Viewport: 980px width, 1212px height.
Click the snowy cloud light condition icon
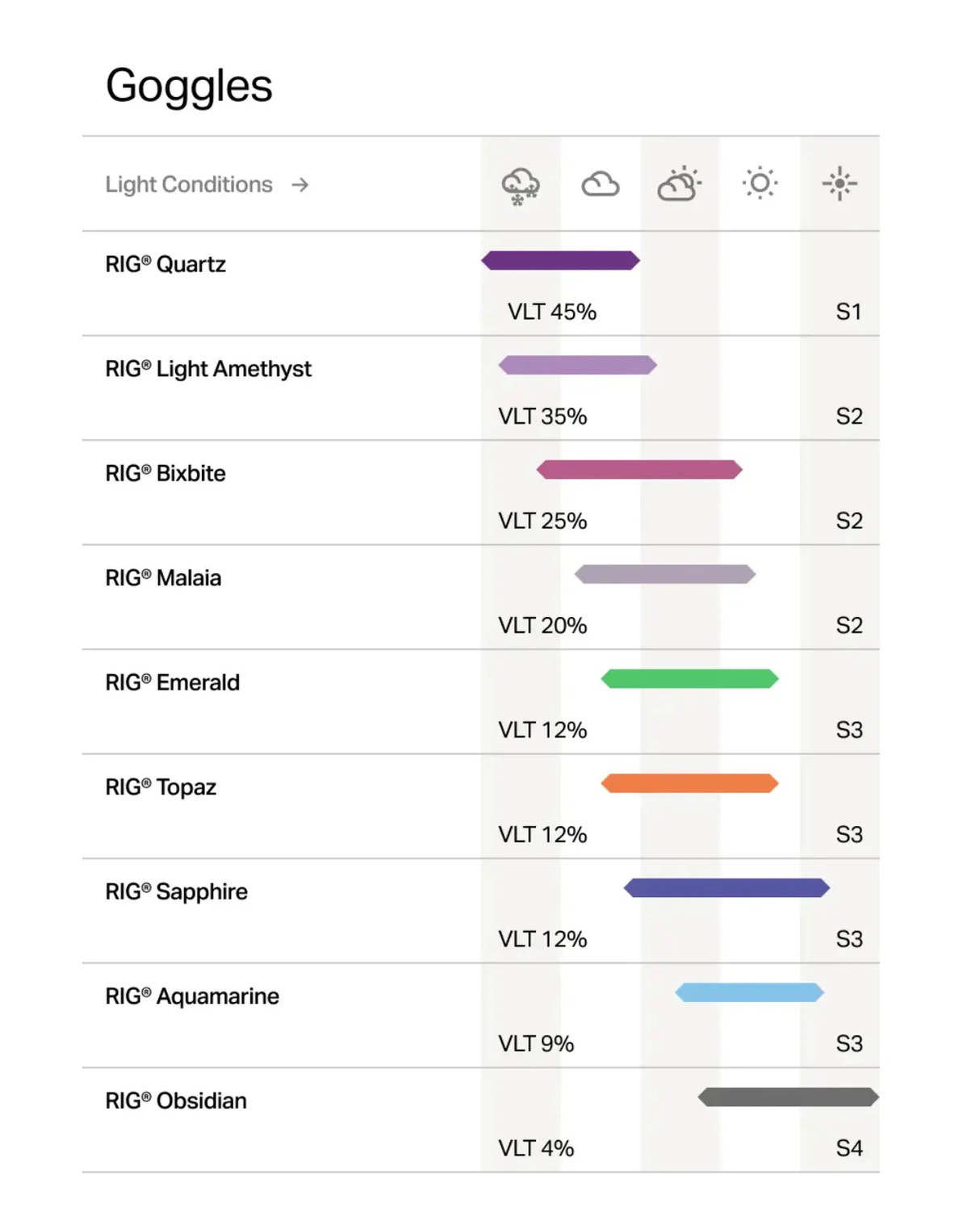520,186
